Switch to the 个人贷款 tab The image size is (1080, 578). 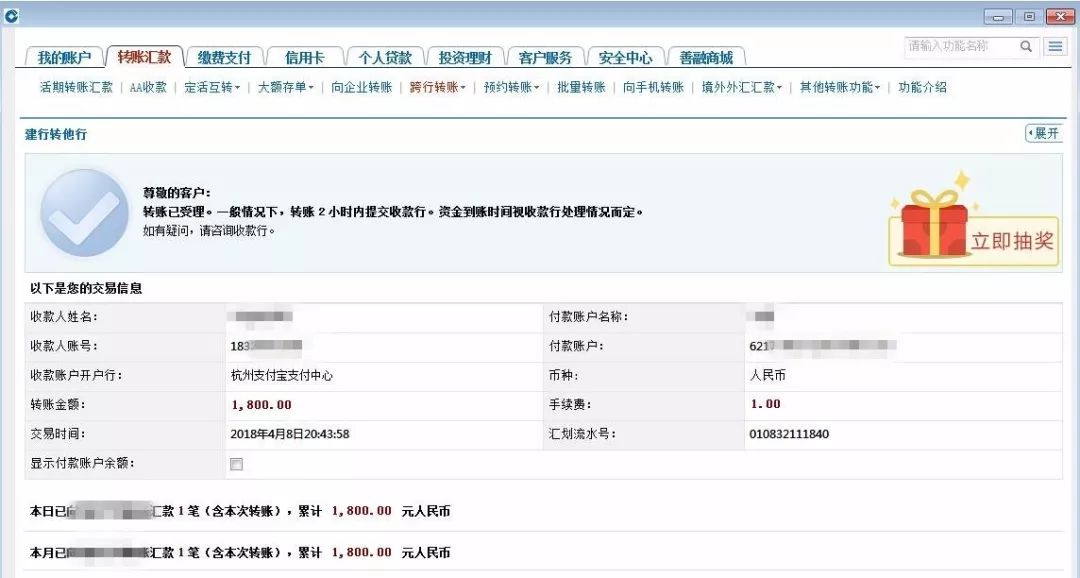[x=384, y=58]
